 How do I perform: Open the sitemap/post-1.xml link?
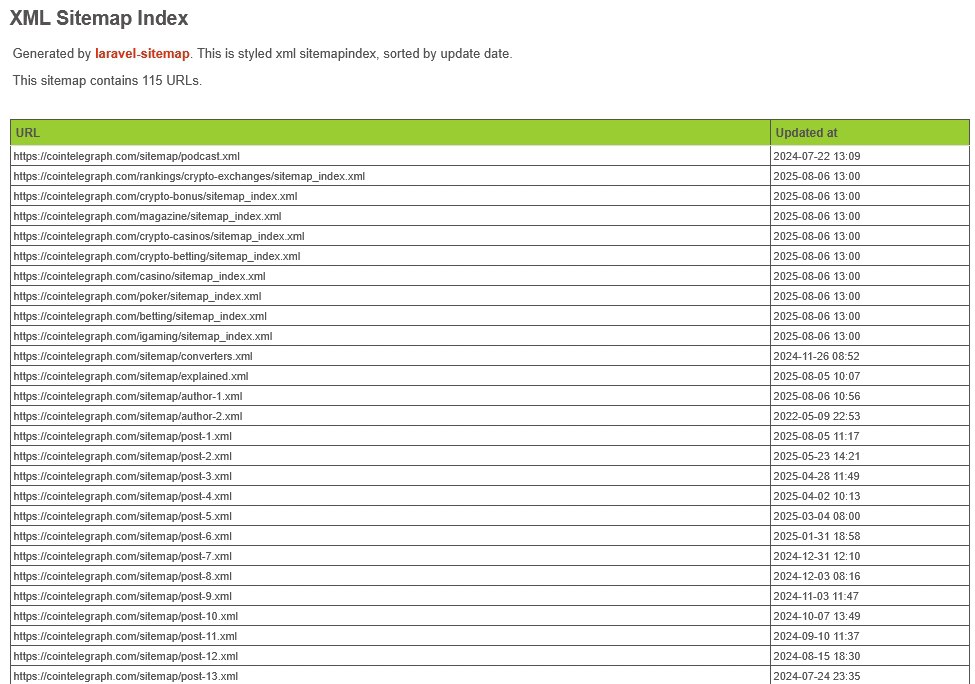pos(122,436)
